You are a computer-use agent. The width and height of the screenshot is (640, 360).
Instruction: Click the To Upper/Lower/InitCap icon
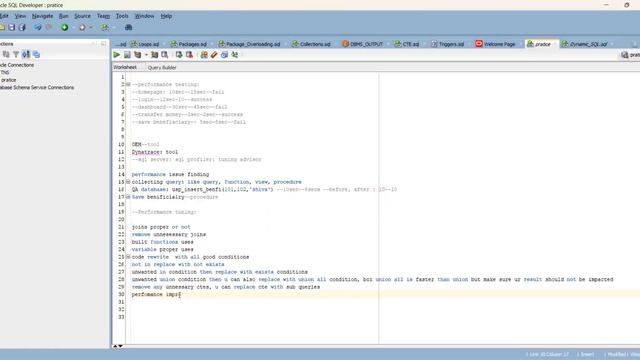pyautogui.click(x=235, y=55)
